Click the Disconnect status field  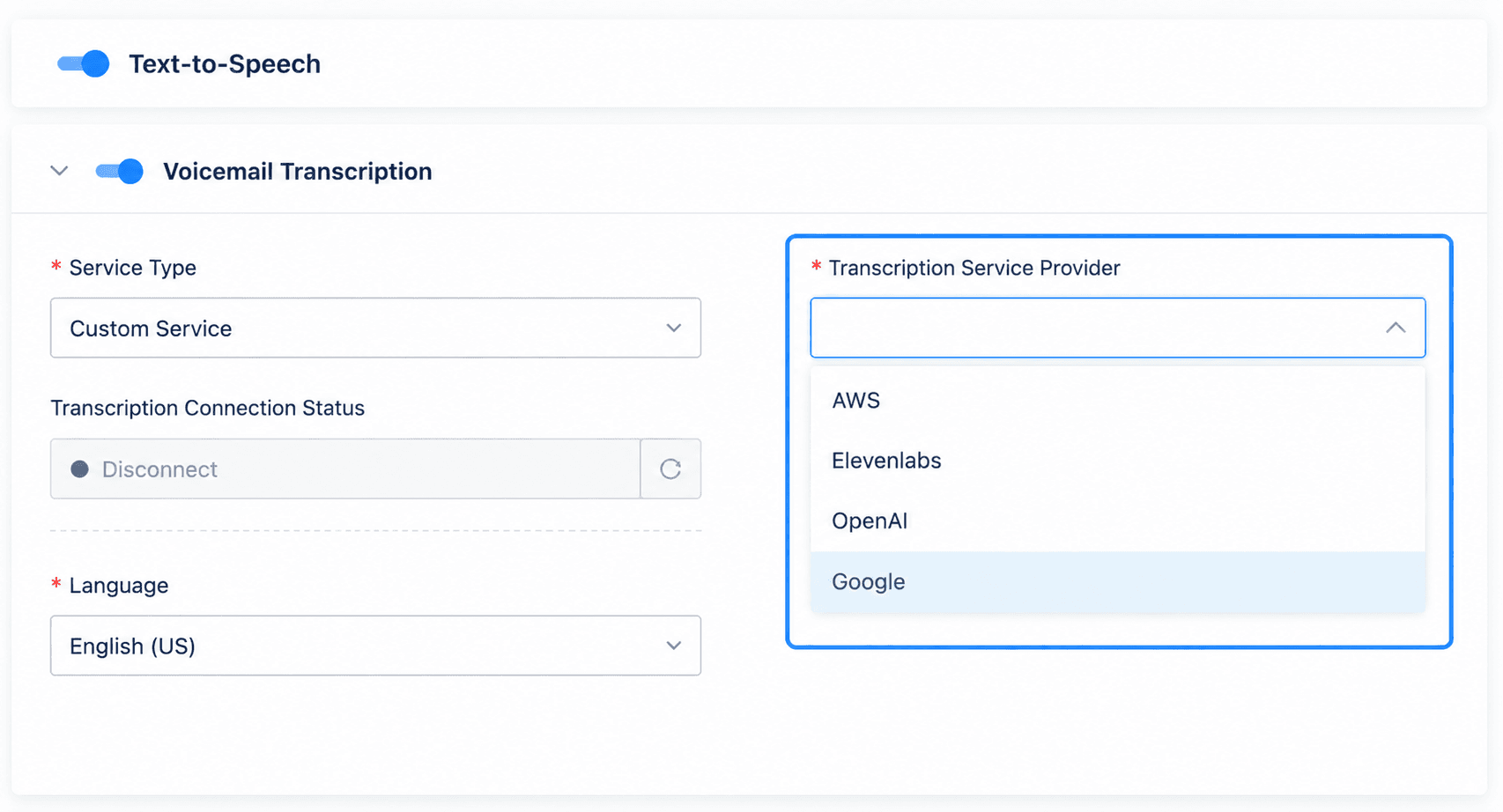pos(345,469)
